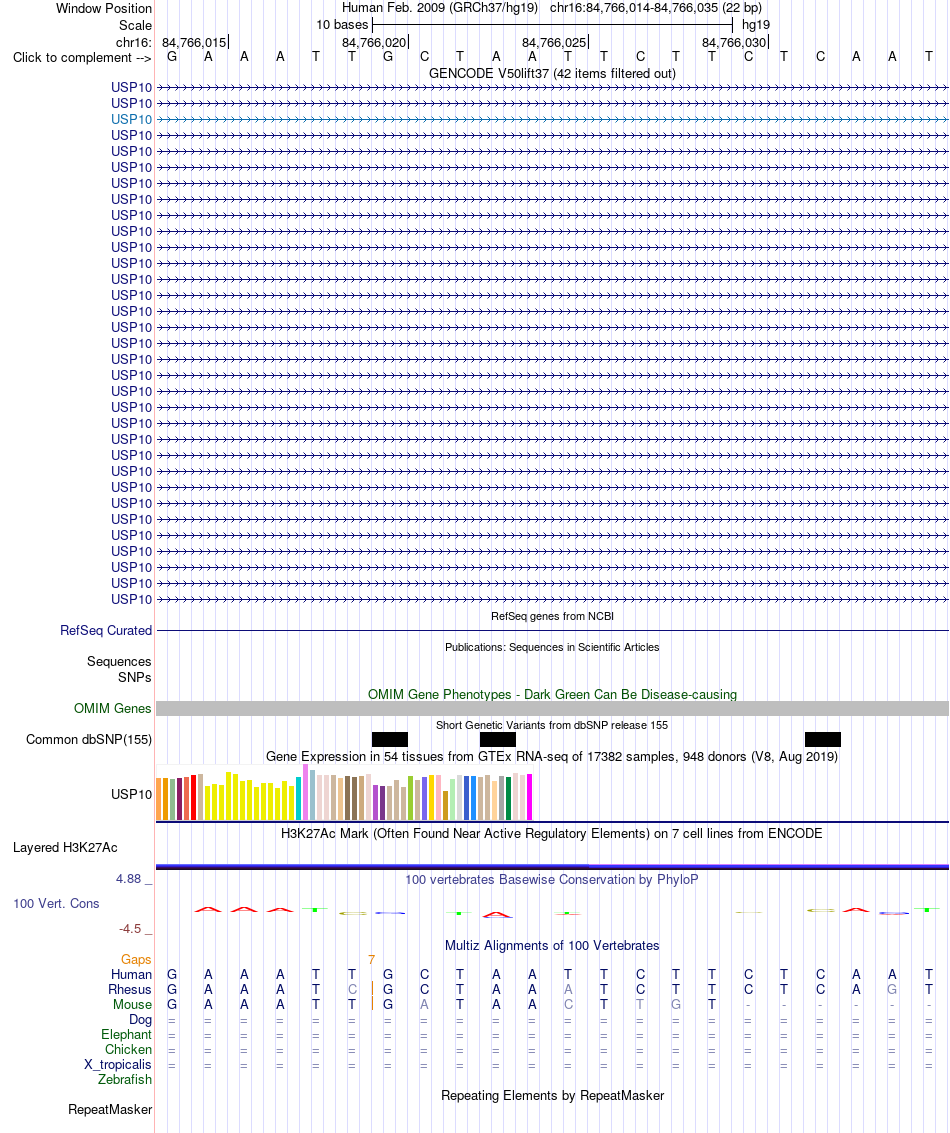This screenshot has width=950, height=1133.
Task: Click the GENCODE V50lift37 track title
Action: click(553, 73)
